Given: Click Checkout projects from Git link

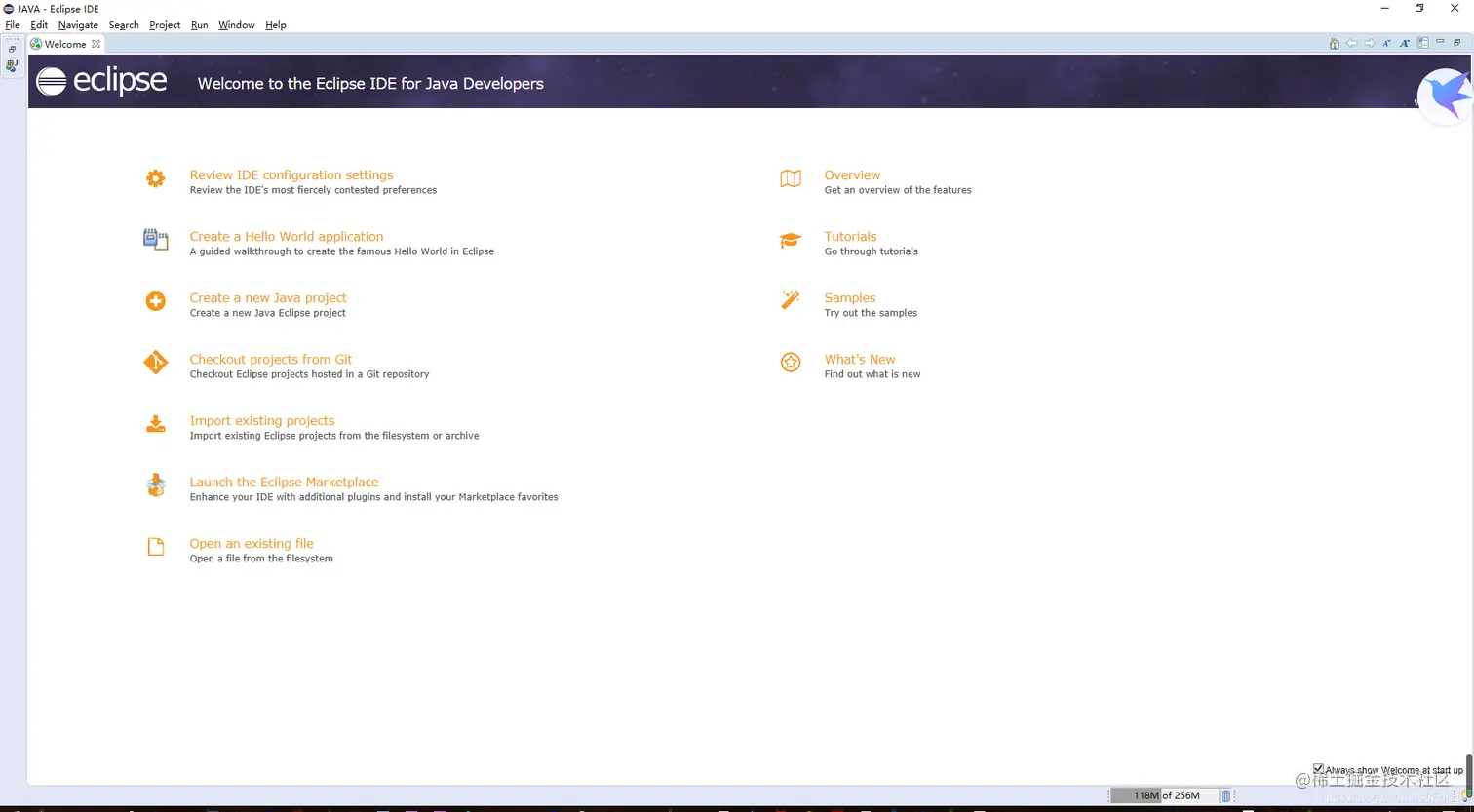Looking at the screenshot, I should [271, 360].
